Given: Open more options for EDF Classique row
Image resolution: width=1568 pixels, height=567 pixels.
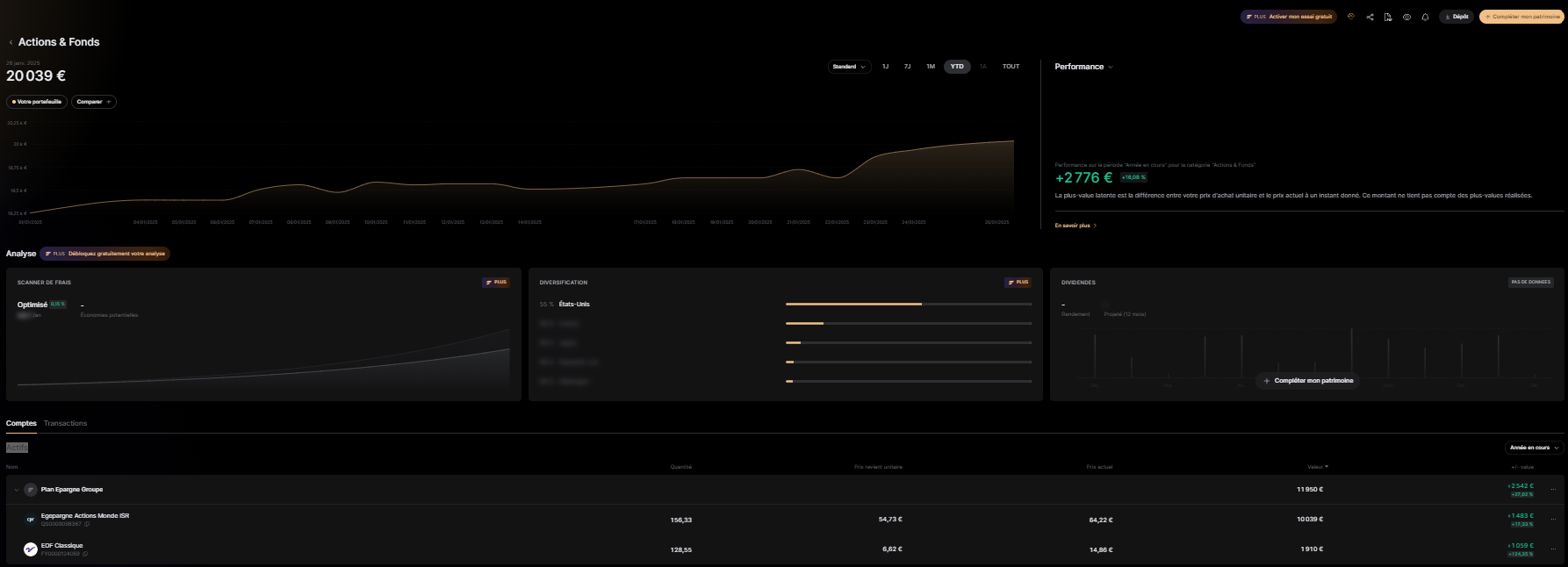Looking at the screenshot, I should point(1553,549).
